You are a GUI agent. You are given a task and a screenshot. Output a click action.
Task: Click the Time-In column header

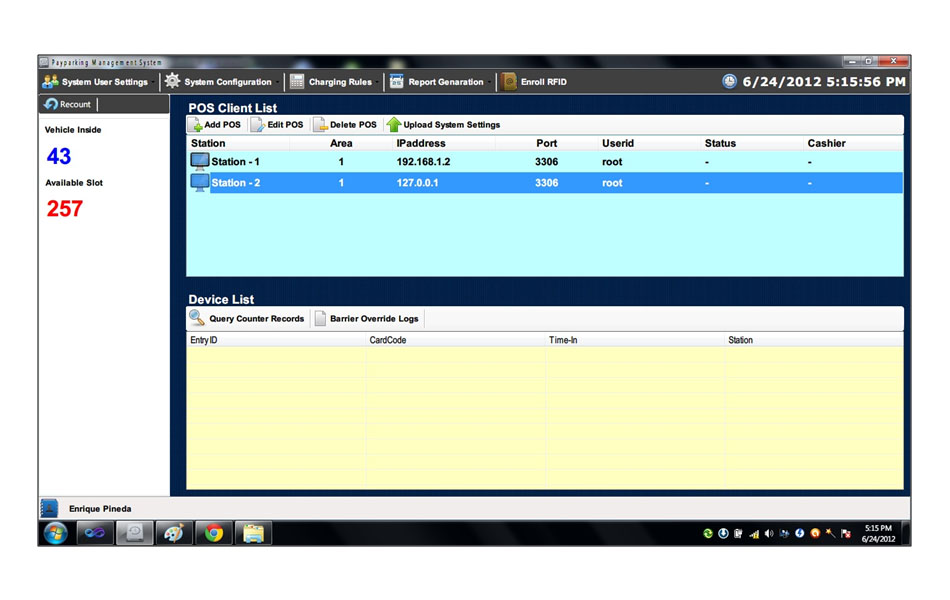(563, 341)
